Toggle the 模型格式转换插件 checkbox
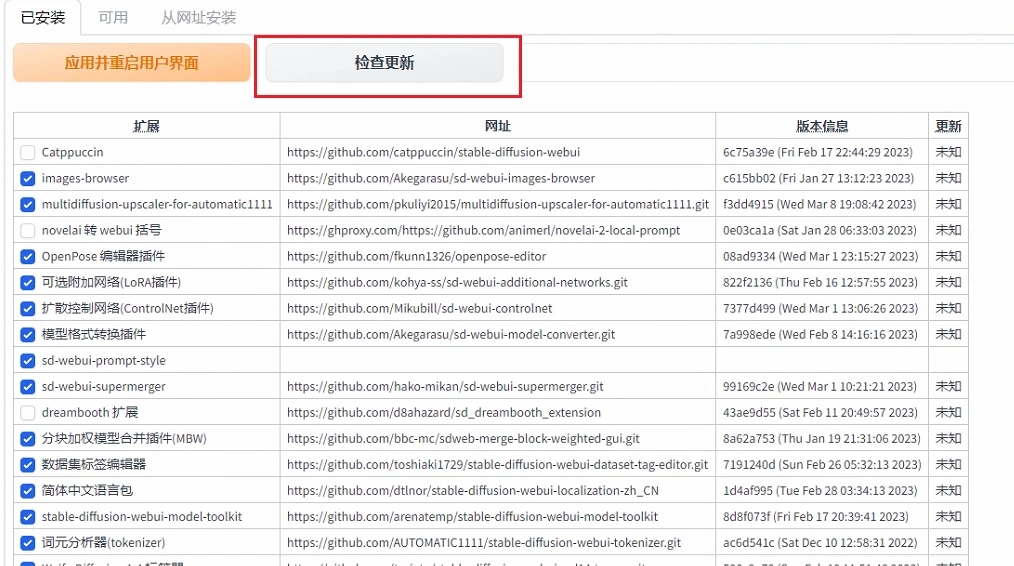The height and width of the screenshot is (566, 1014). 28,335
